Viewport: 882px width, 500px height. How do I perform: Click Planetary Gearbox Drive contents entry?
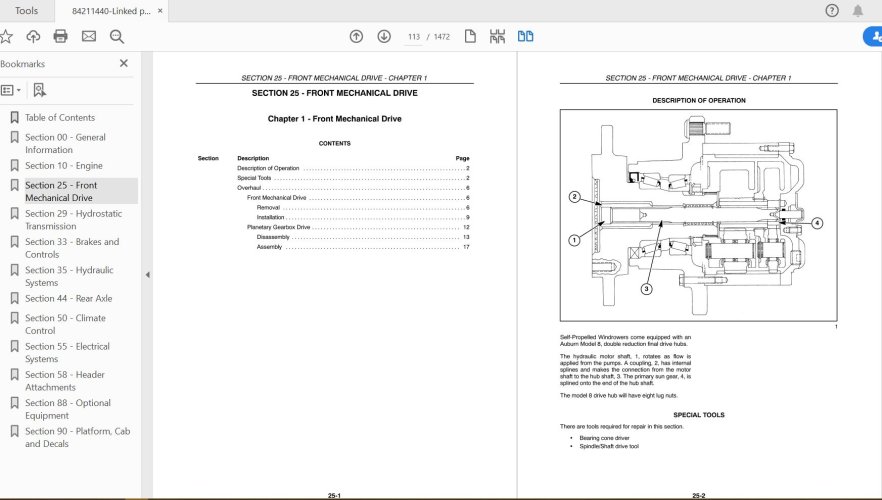[x=358, y=227]
